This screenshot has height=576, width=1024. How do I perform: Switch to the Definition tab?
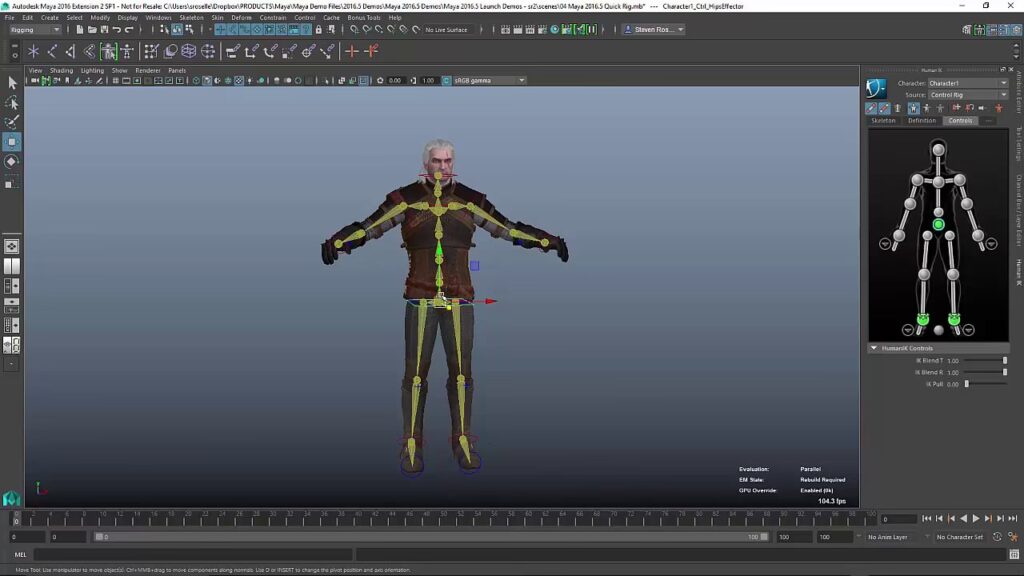(921, 121)
